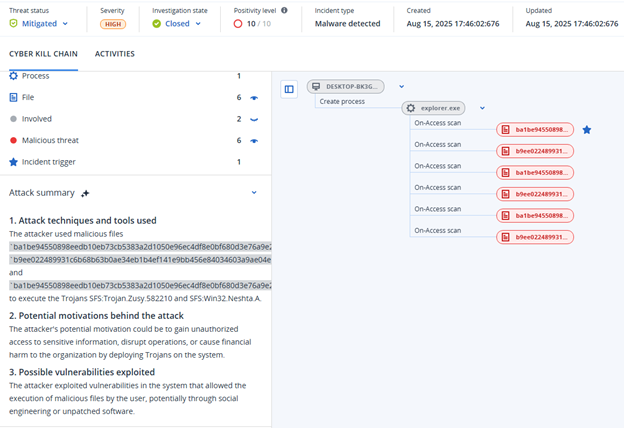Select the explorer.exe process node
Image resolution: width=624 pixels, height=428 pixels.
(x=438, y=108)
